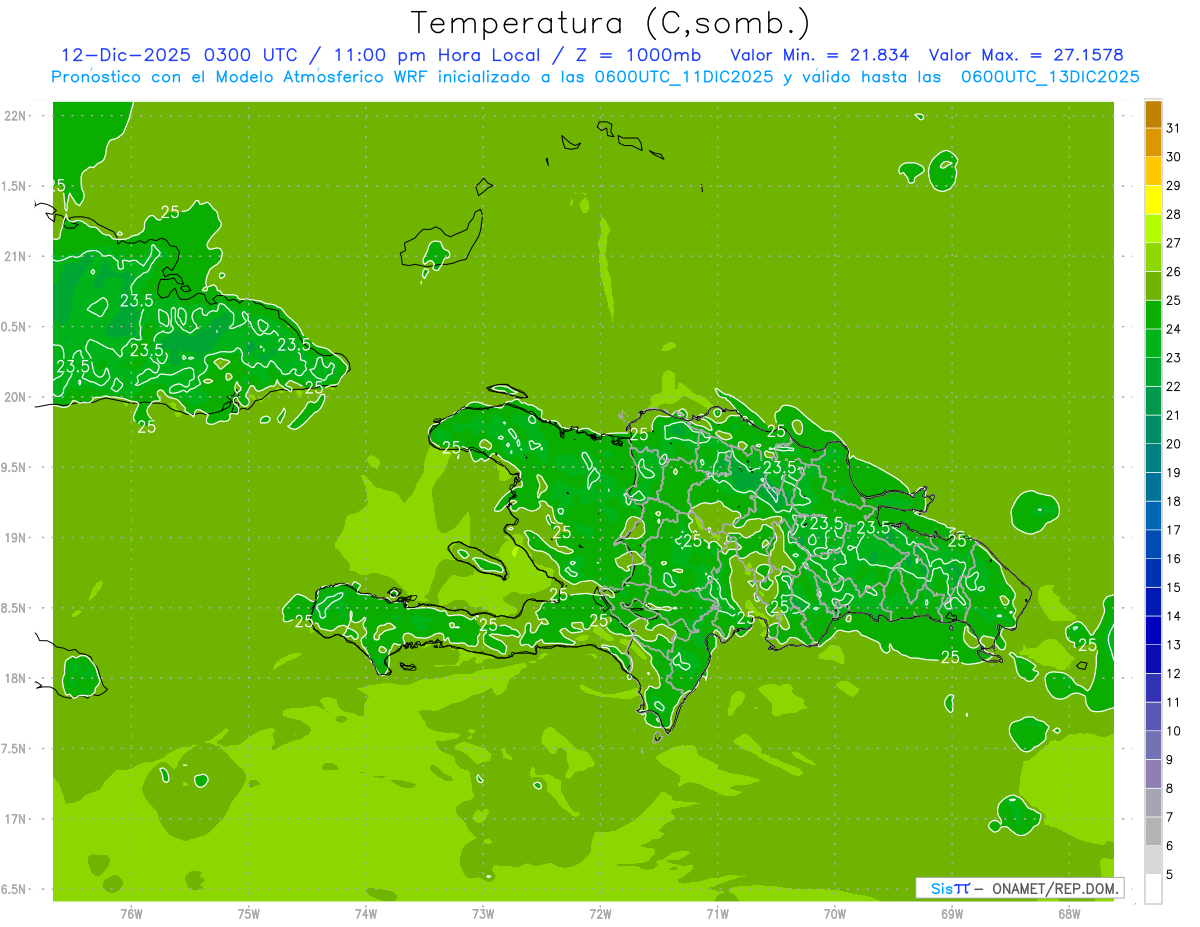Pick the dark blue swatch between 13 and 14

tap(1153, 630)
